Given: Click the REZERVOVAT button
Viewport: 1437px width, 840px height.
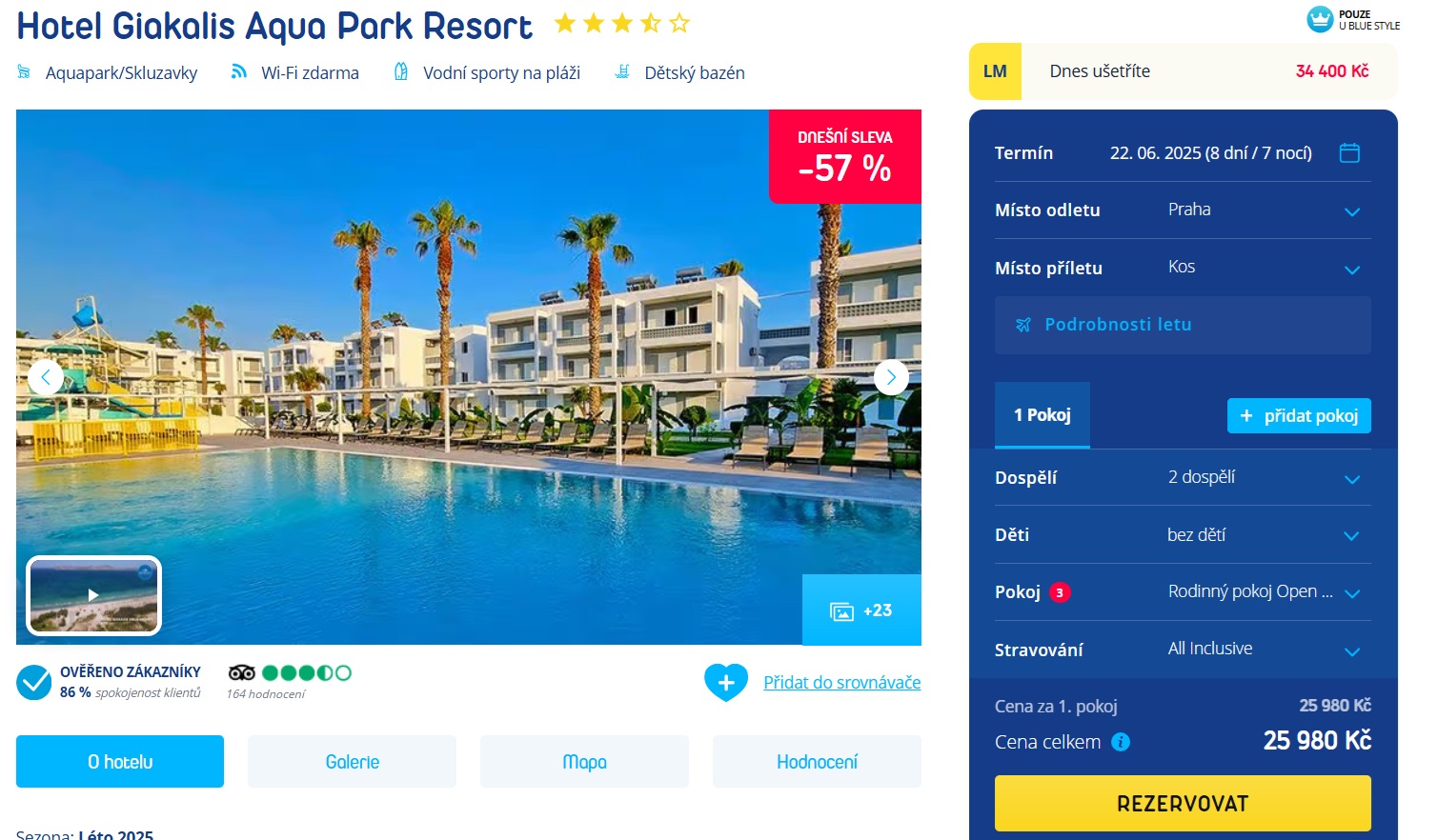Looking at the screenshot, I should click(x=1183, y=803).
